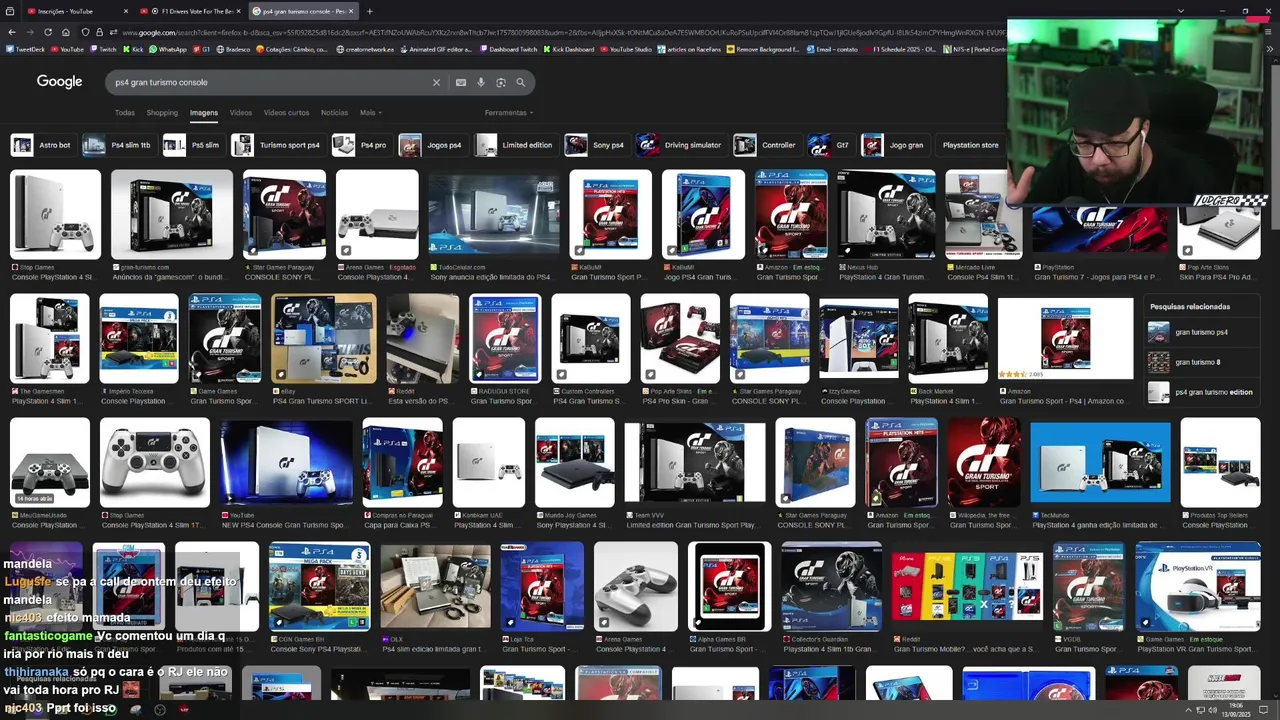The height and width of the screenshot is (720, 1280).
Task: Close the ps4 gran turismo console tab
Action: click(351, 11)
